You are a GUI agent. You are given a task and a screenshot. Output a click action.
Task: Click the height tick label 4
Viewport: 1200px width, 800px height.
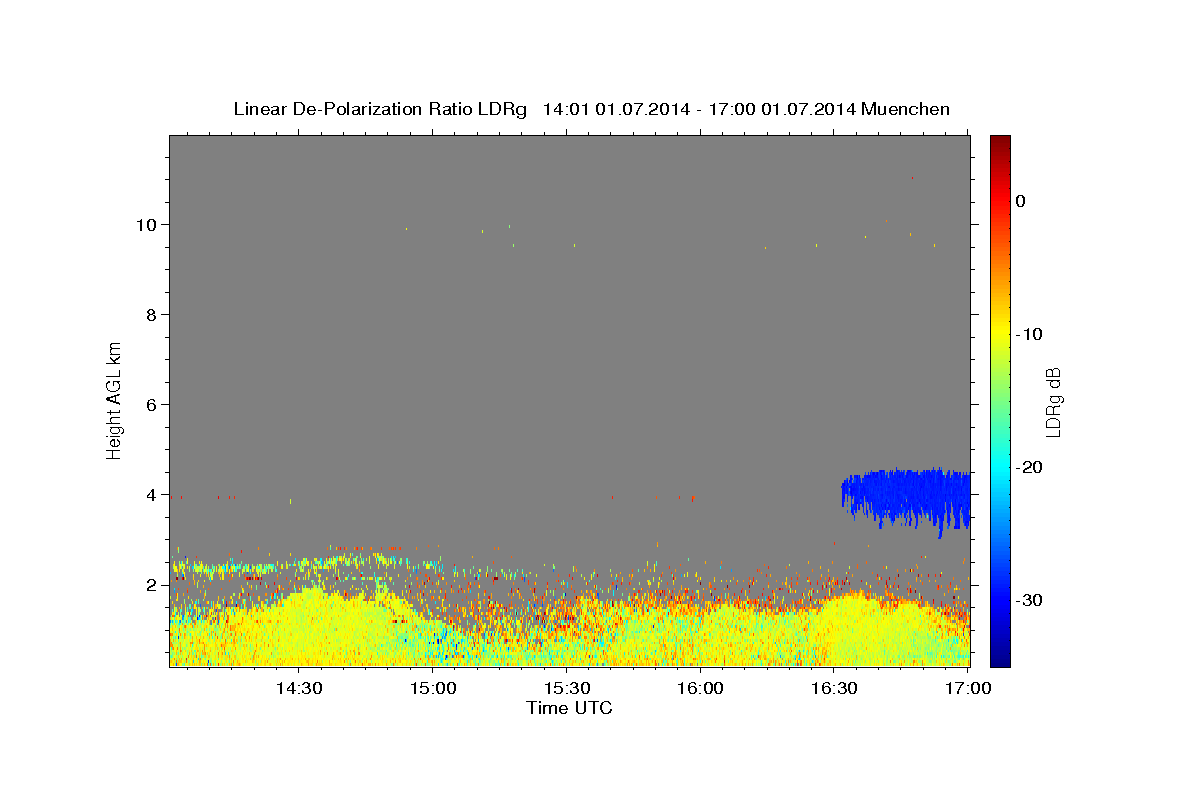point(153,495)
